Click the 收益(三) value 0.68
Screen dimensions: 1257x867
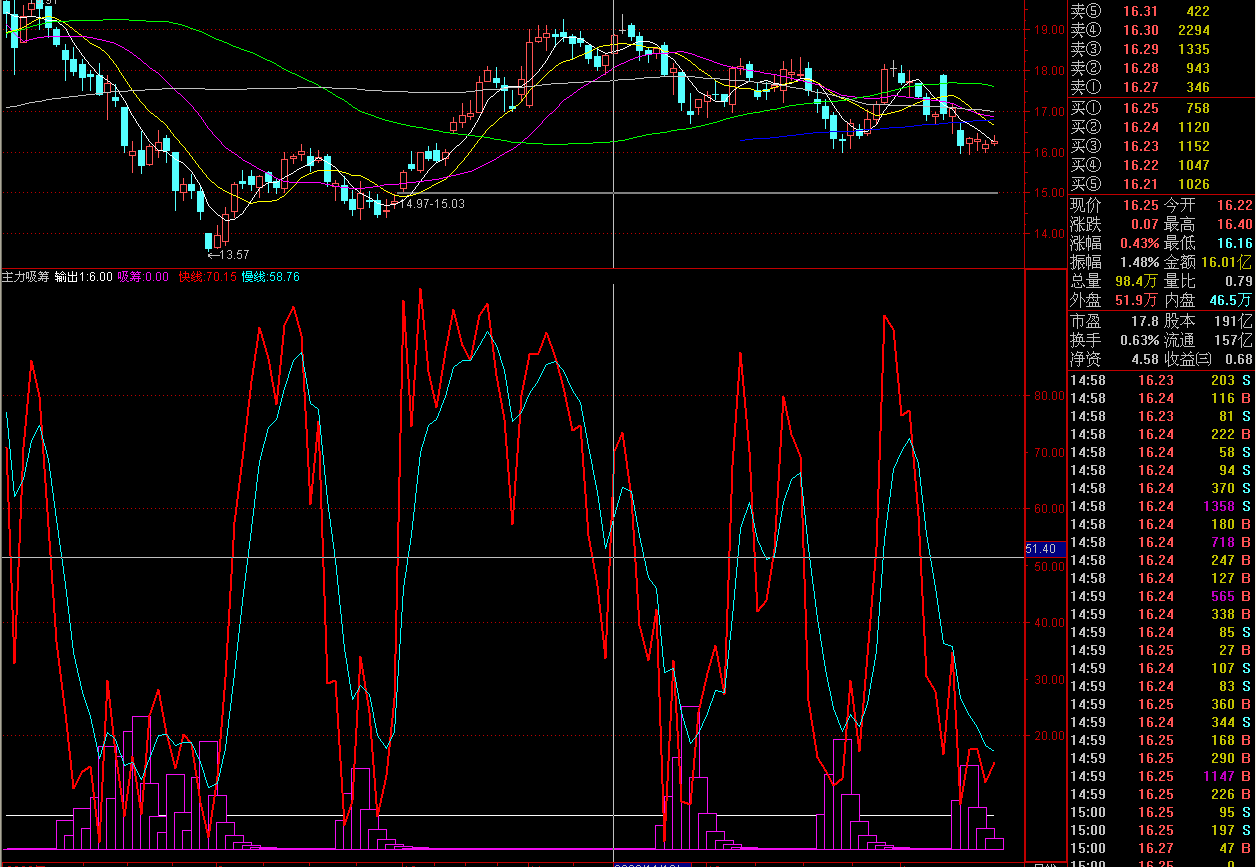point(1238,360)
